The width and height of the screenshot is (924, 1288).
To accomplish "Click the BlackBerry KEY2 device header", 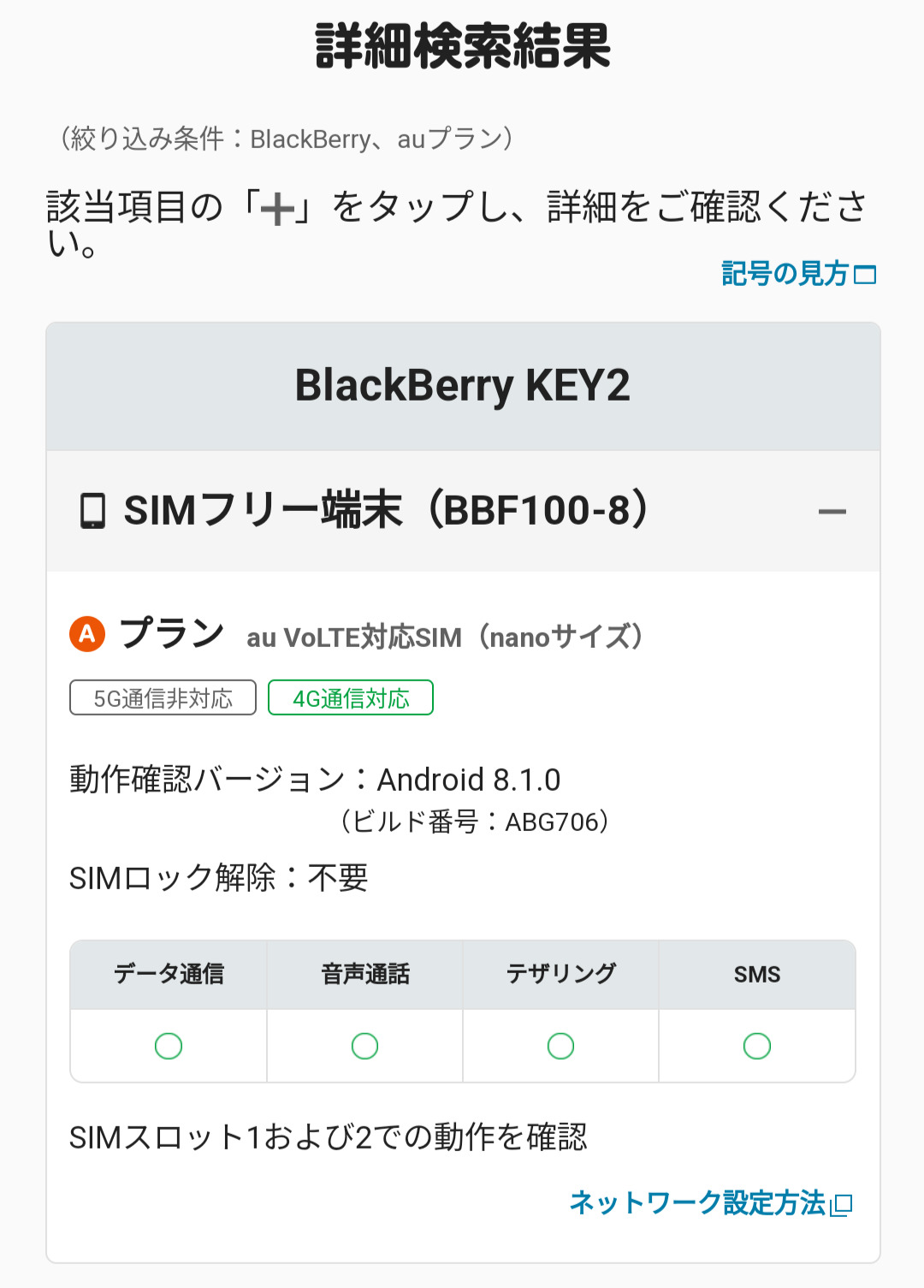I will (463, 386).
